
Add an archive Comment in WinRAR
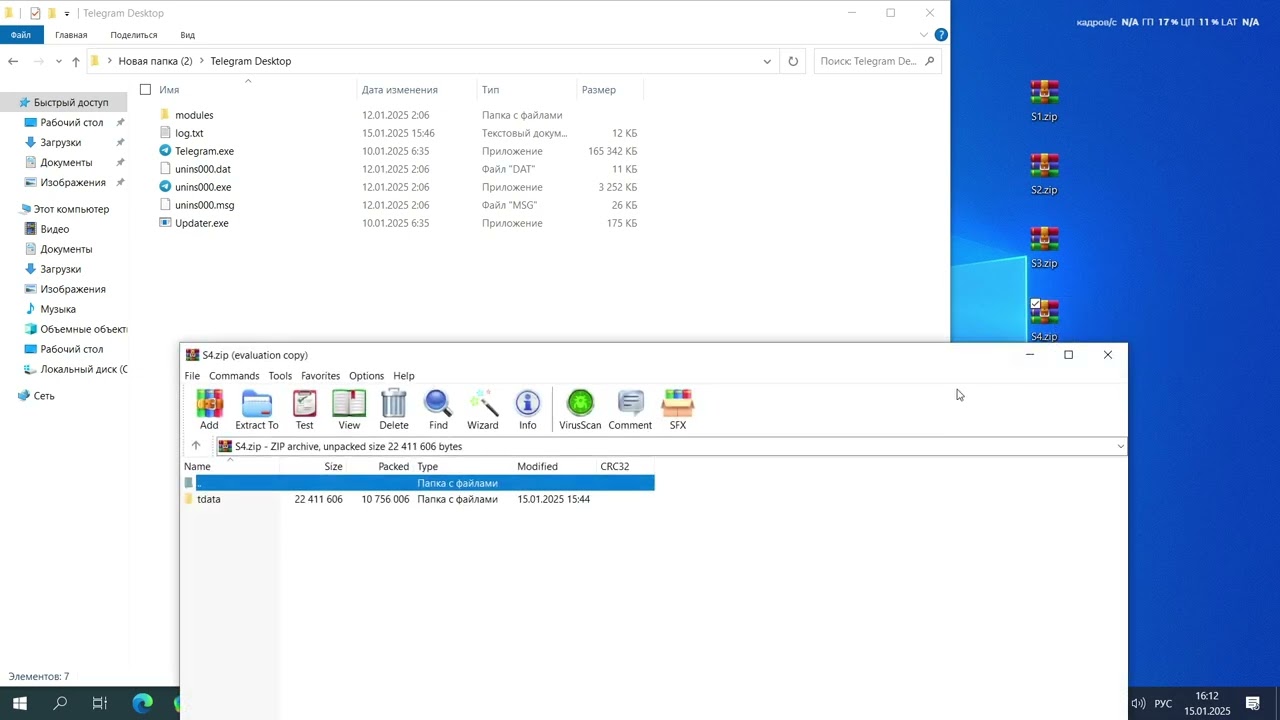tap(630, 410)
